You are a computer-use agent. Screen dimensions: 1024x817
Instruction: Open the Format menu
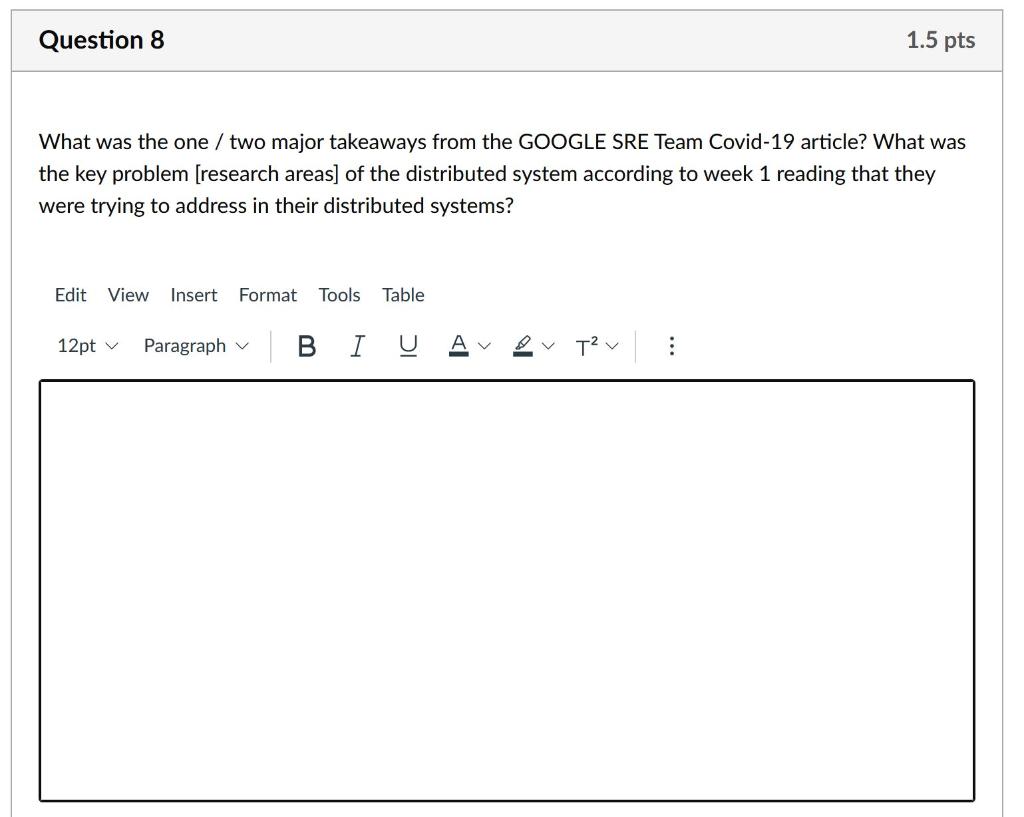click(x=267, y=295)
